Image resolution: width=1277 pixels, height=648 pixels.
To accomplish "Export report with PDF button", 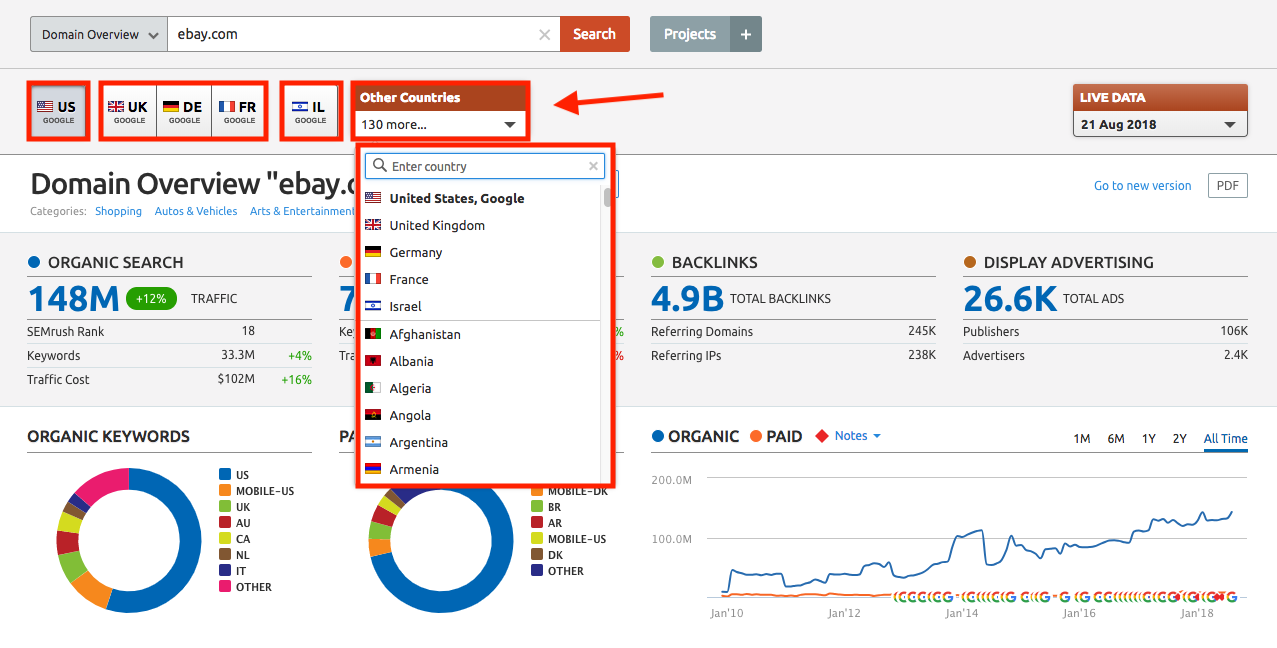I will (x=1228, y=185).
